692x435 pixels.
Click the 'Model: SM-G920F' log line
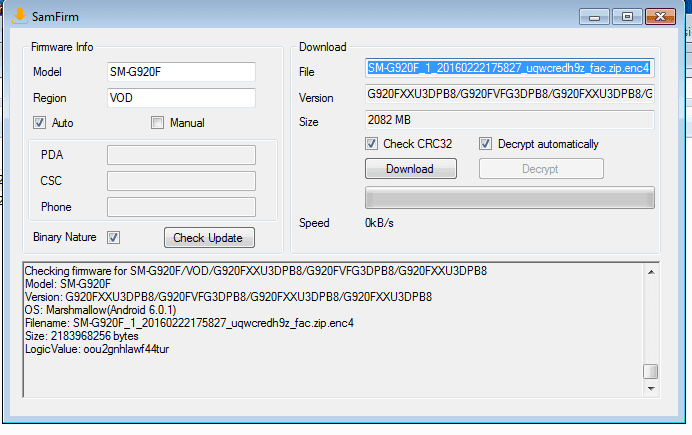tap(68, 284)
